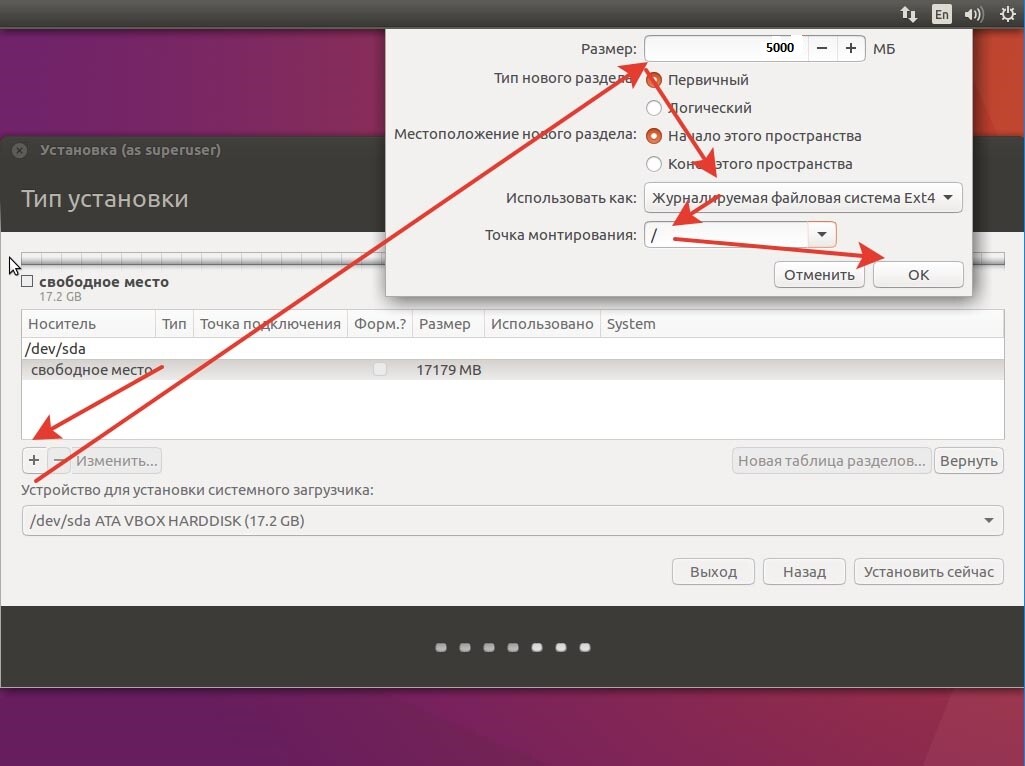
Task: Click the System column header
Action: tap(802, 324)
